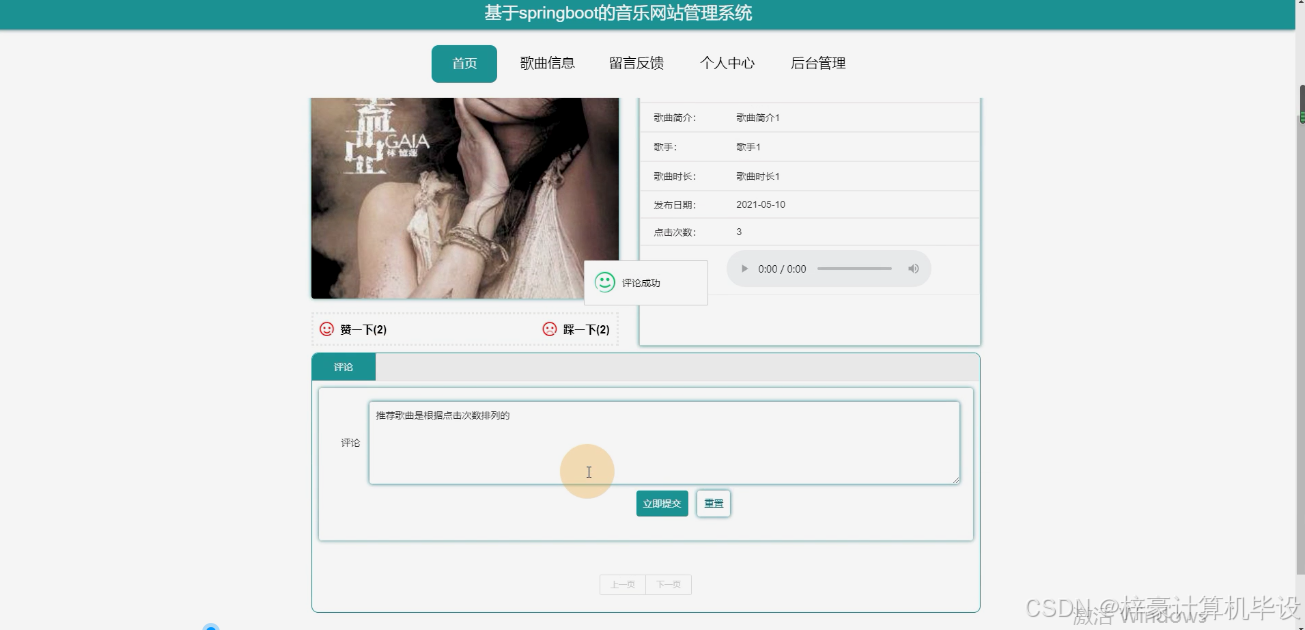Select the 评论 tab on the comment panel

[x=344, y=366]
